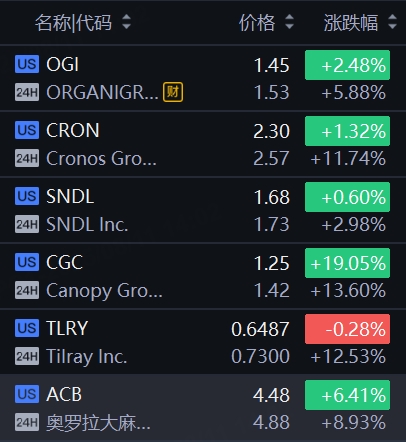Click the 价格 column header
This screenshot has height=442, width=406.
[257, 23]
